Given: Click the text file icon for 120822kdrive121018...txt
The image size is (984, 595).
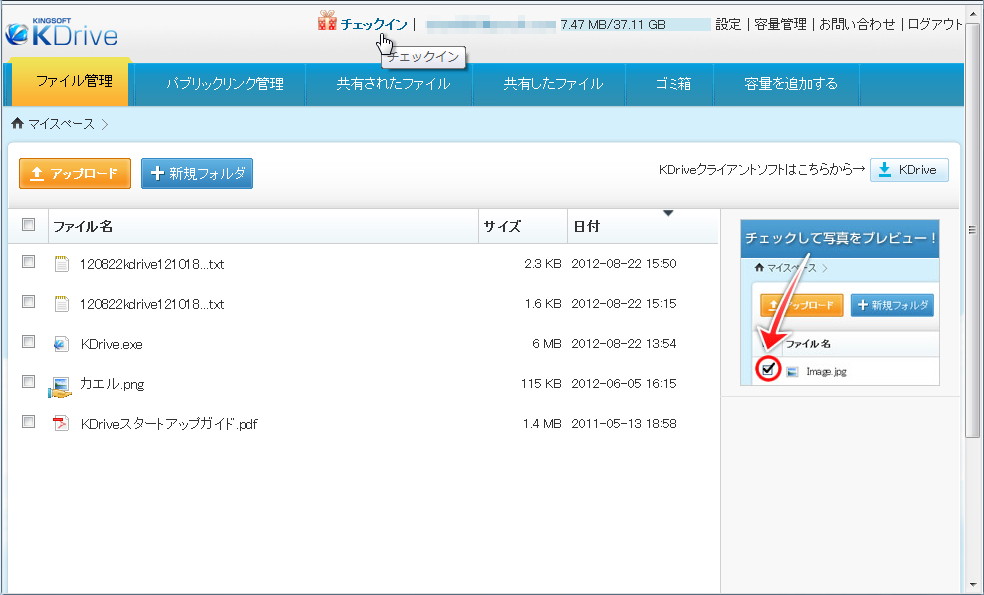Looking at the screenshot, I should [x=60, y=263].
